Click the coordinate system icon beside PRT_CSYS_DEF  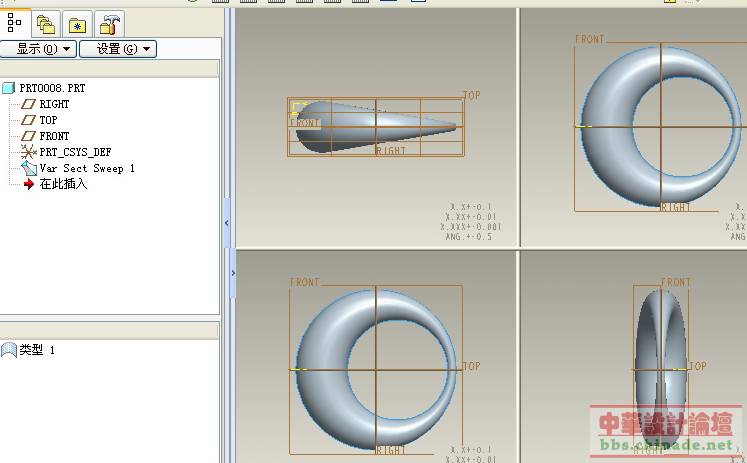tap(29, 152)
